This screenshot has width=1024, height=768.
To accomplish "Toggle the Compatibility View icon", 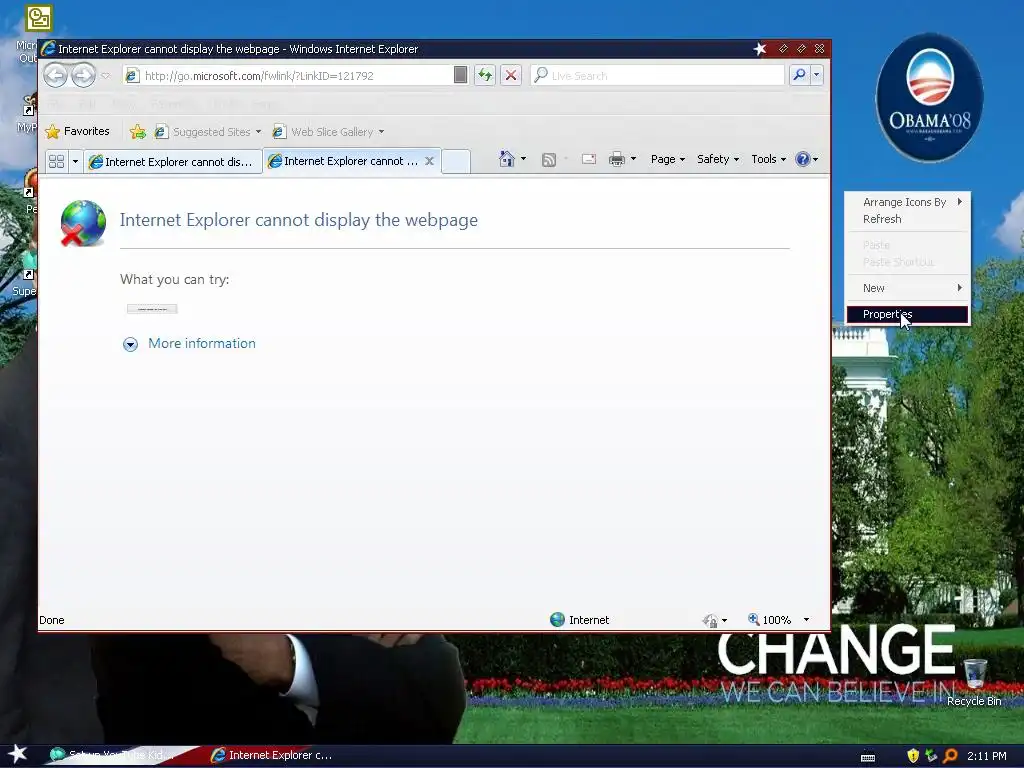I will pyautogui.click(x=460, y=75).
